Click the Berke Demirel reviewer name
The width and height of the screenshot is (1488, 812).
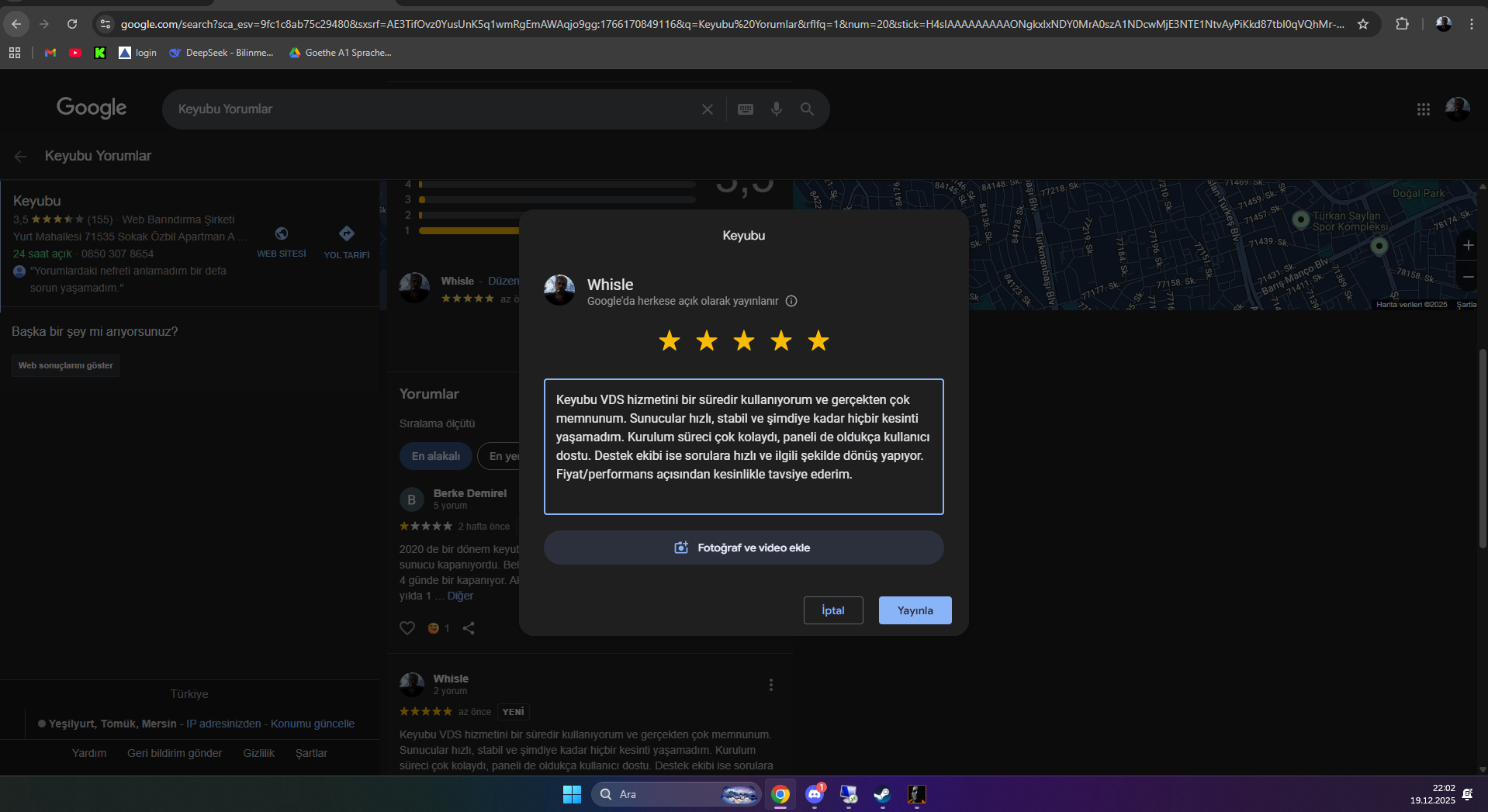[x=470, y=493]
